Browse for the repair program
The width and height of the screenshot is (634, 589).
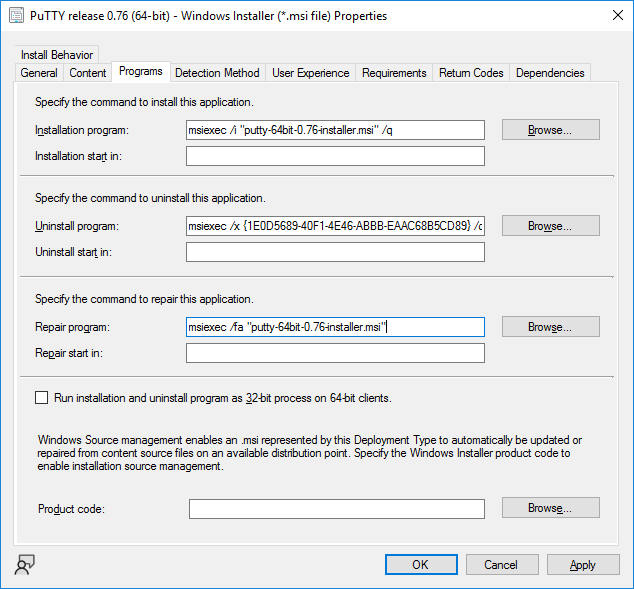pyautogui.click(x=551, y=327)
